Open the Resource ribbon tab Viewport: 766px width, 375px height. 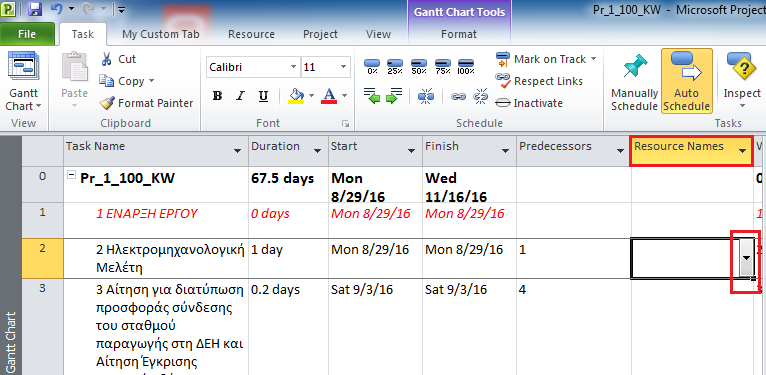tap(251, 34)
